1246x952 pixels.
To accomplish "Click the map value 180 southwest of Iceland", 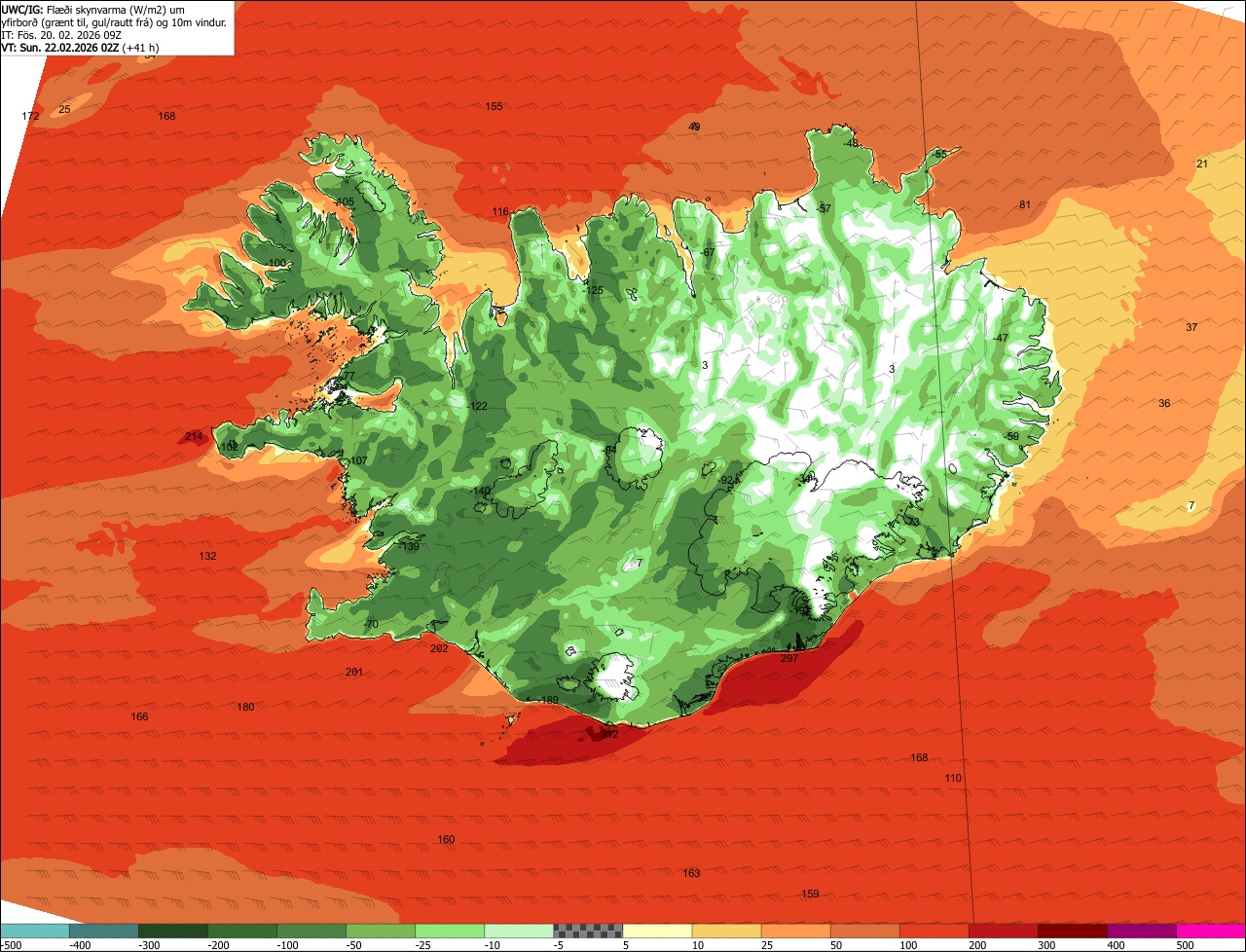I will [245, 707].
